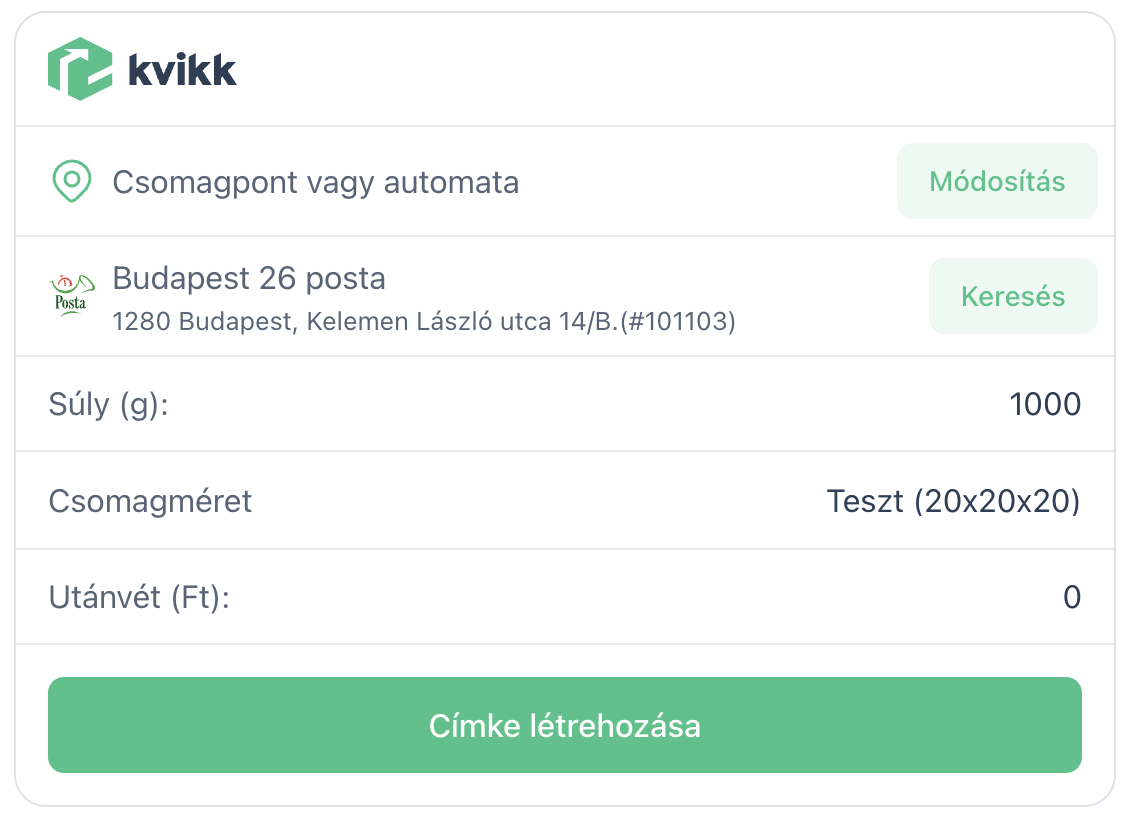This screenshot has height=822, width=1134.
Task: Click the "Utánvét (Ft):" label
Action: pos(139,598)
